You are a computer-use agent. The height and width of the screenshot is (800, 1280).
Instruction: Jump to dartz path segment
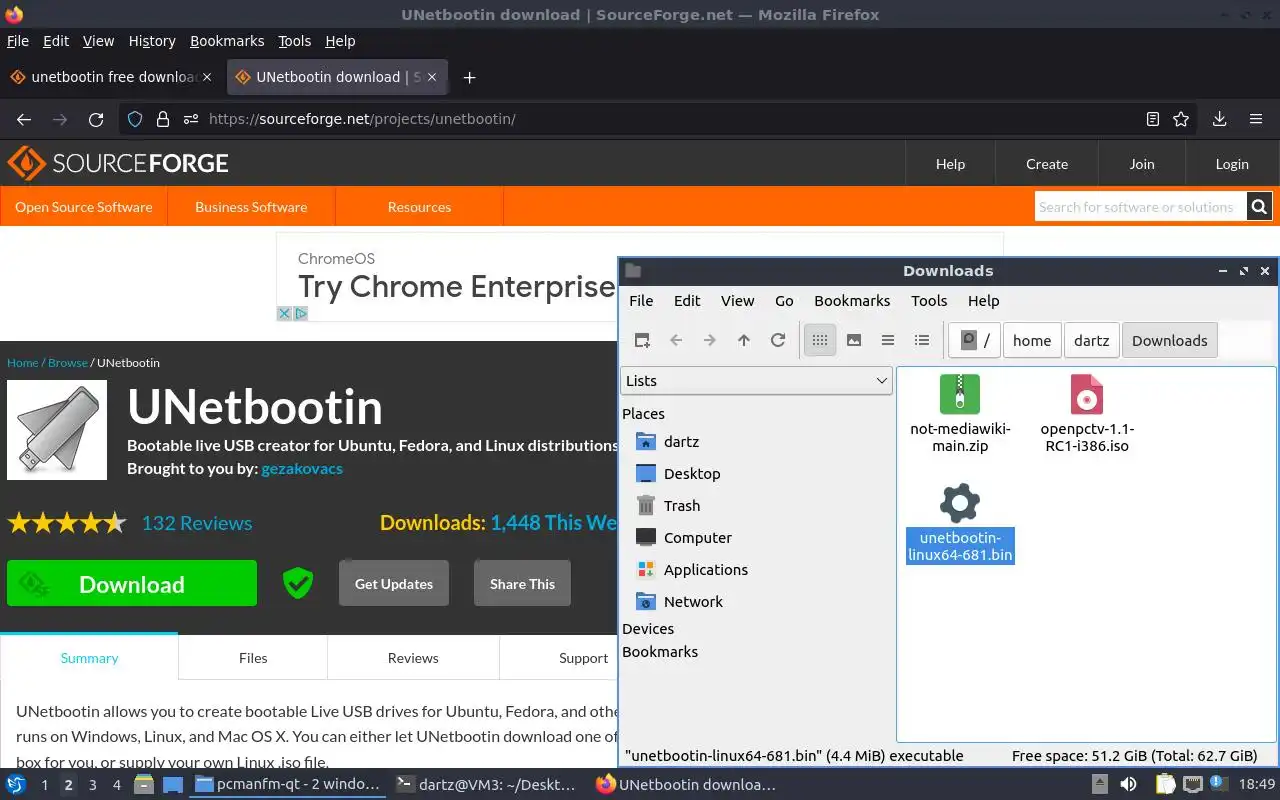1091,340
